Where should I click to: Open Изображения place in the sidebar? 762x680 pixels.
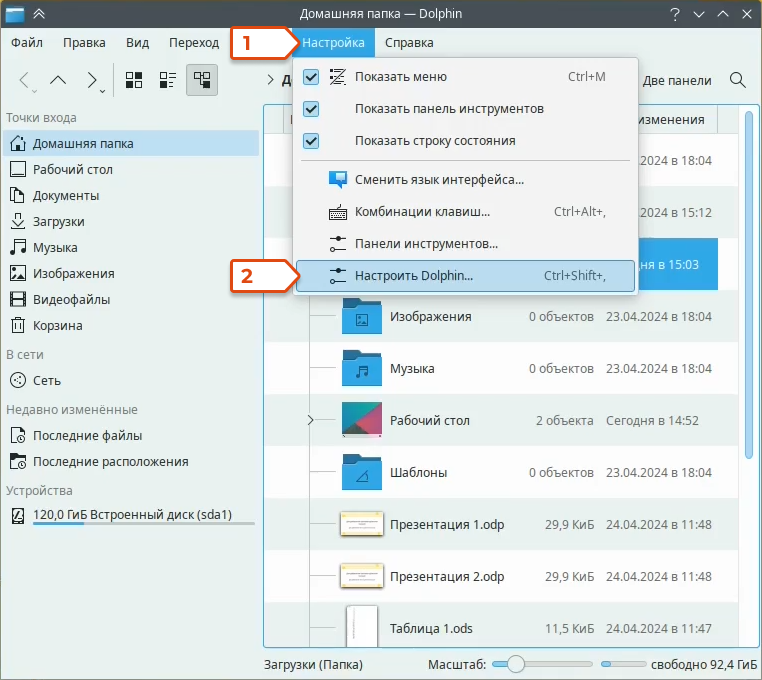tap(131, 274)
